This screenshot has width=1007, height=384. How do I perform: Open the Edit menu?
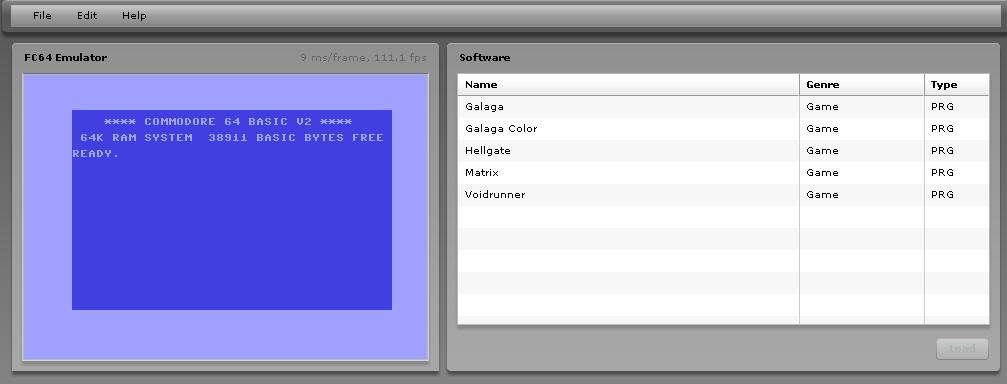(x=87, y=15)
